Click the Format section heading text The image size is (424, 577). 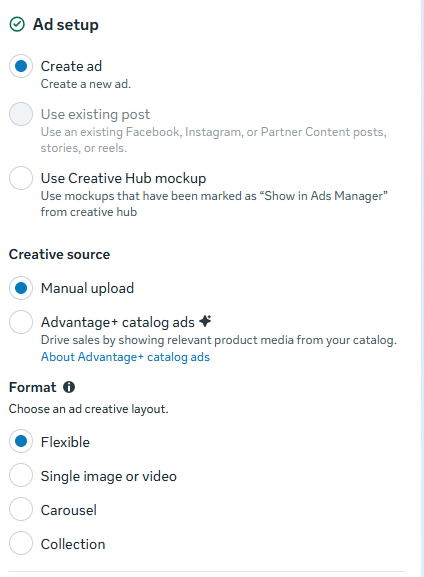[32, 387]
